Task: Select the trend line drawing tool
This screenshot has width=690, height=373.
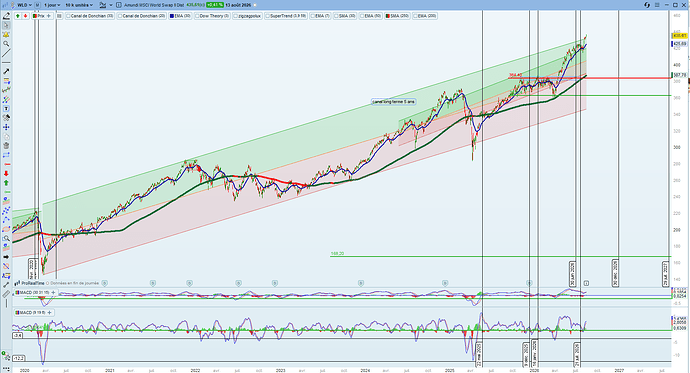Action: 6,53
